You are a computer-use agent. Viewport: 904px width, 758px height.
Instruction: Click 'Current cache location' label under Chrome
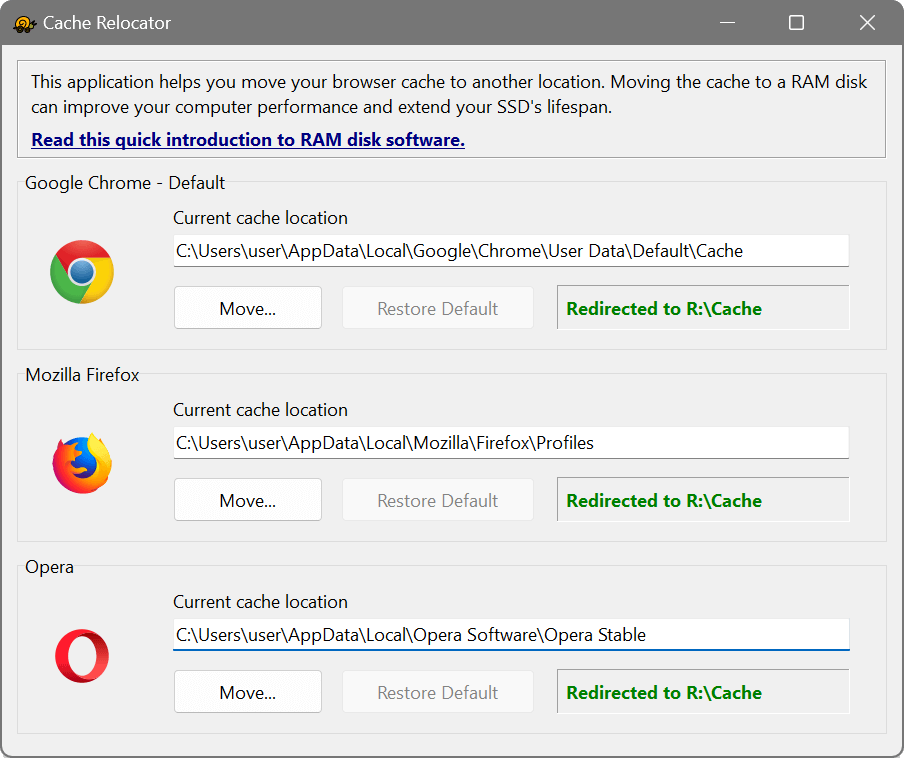(260, 218)
